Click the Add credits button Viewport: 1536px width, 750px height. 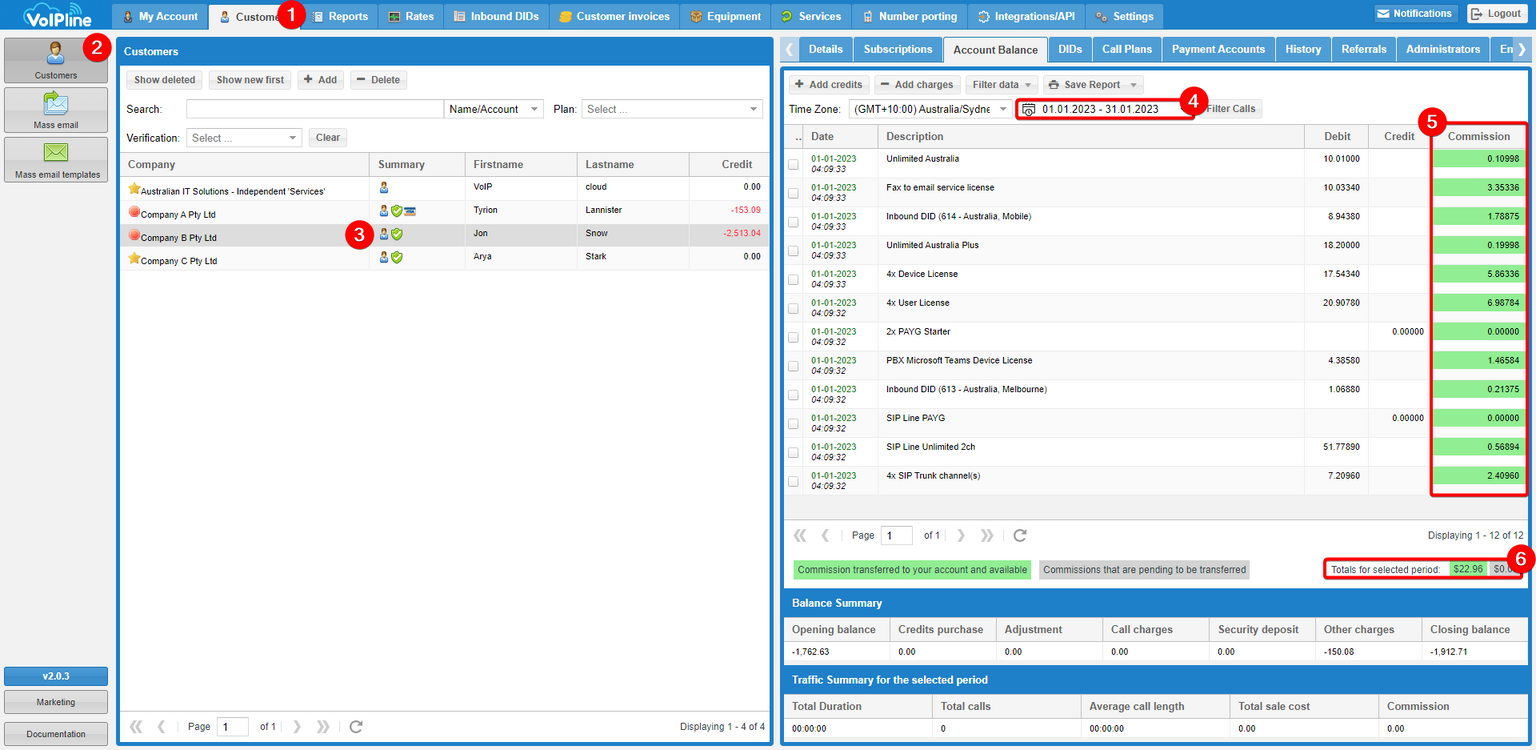(x=828, y=85)
